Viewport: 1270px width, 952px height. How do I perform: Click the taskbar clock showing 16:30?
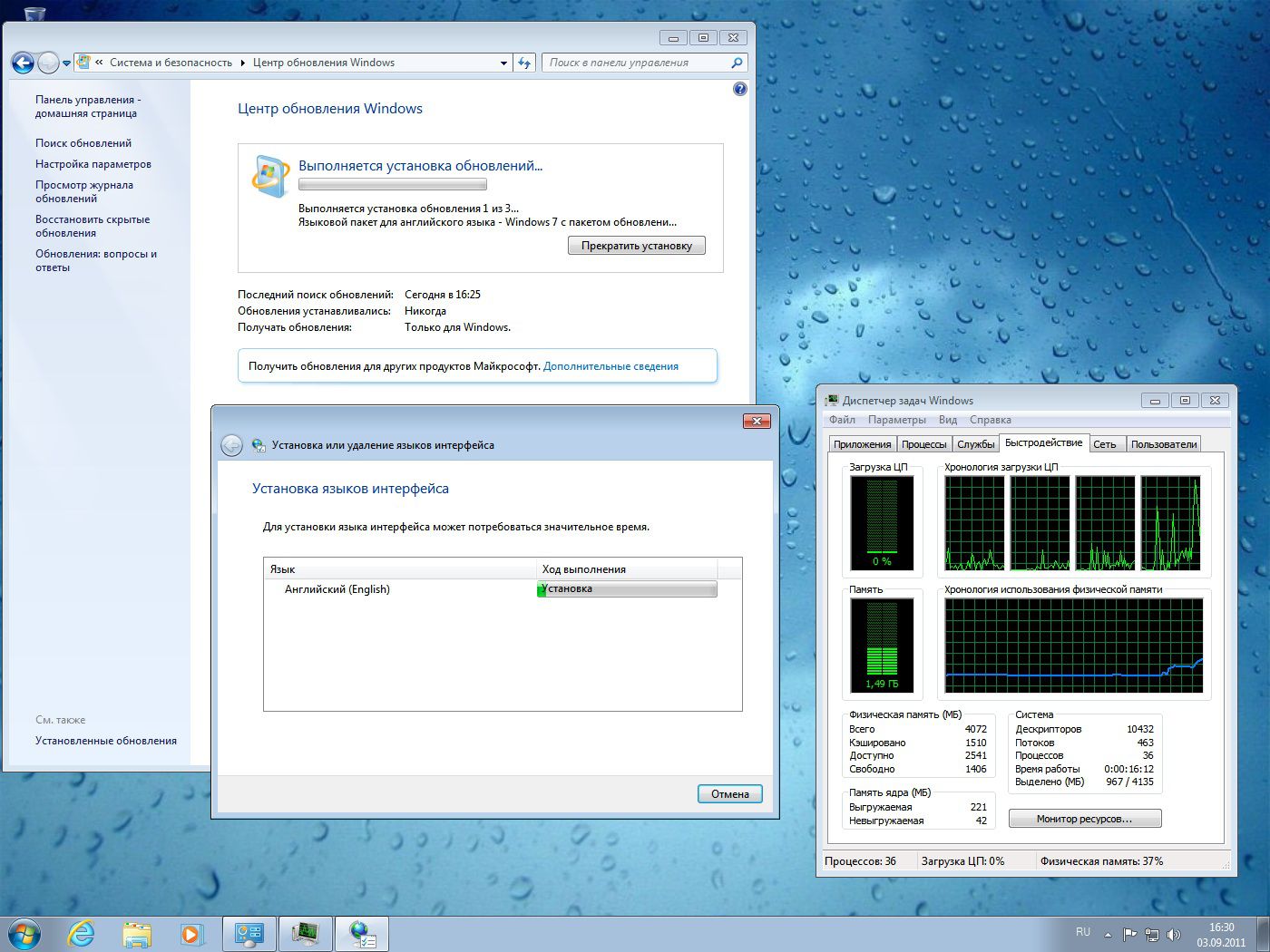[x=1221, y=935]
